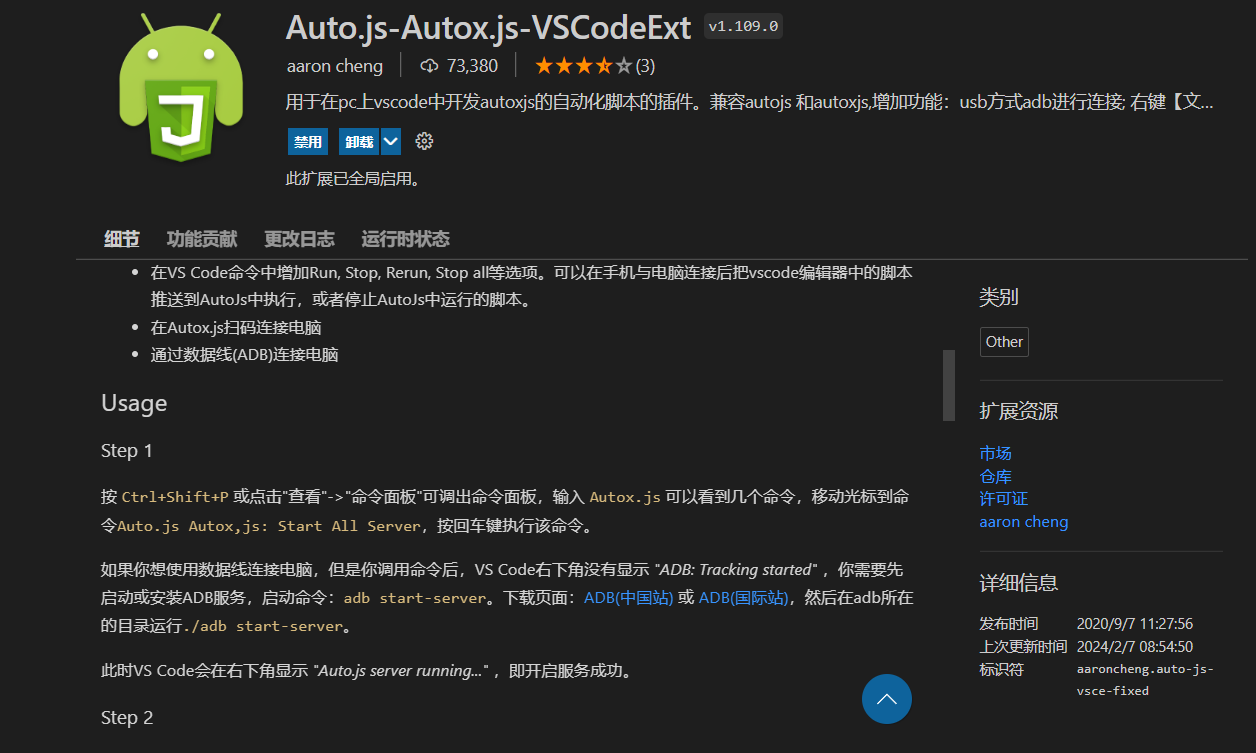Viewport: 1256px width, 753px height.
Task: Click the scroll-to-top arrow button
Action: point(887,699)
